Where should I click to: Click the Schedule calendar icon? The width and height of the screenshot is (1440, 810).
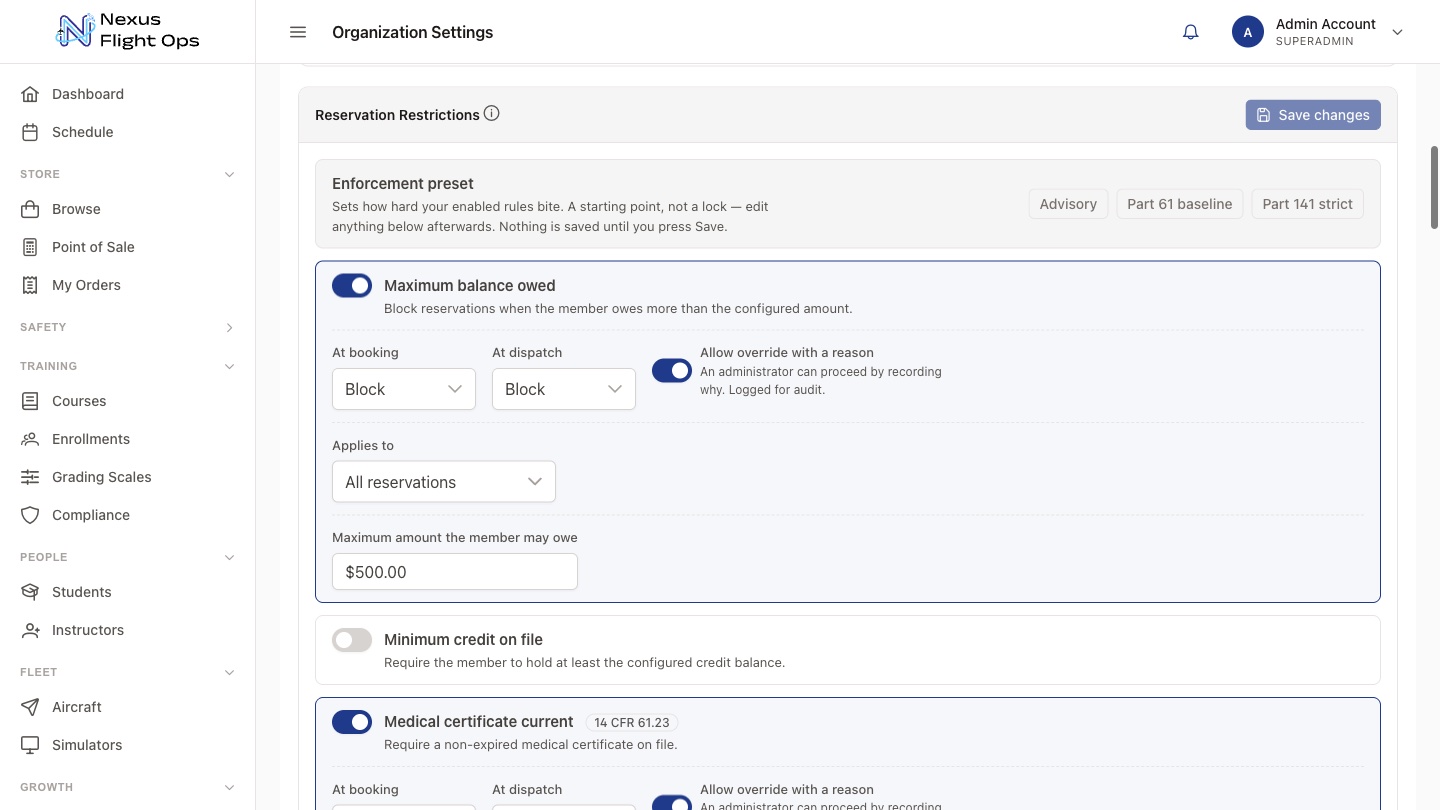(x=30, y=132)
